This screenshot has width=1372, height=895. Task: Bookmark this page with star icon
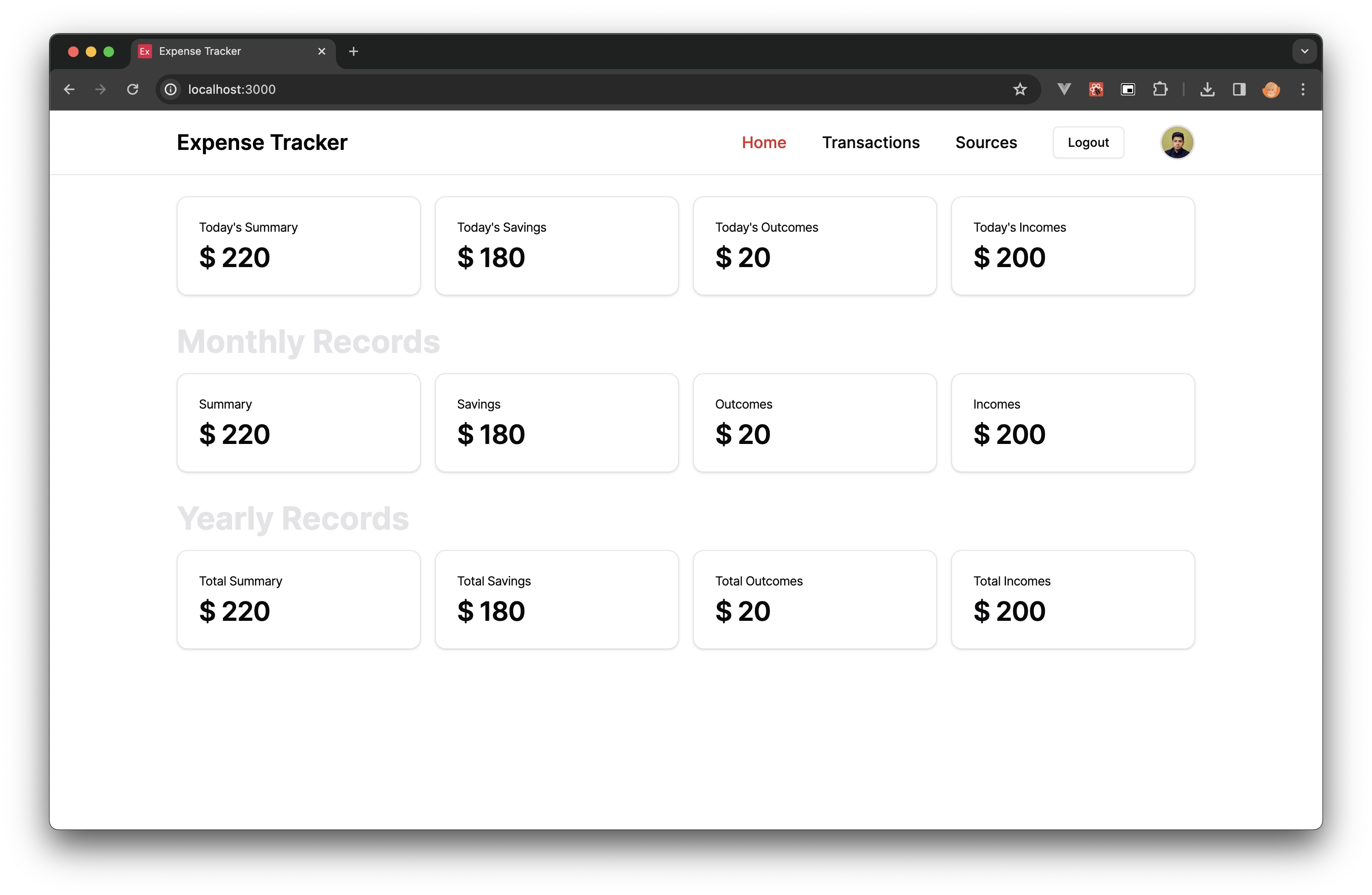[x=1020, y=89]
